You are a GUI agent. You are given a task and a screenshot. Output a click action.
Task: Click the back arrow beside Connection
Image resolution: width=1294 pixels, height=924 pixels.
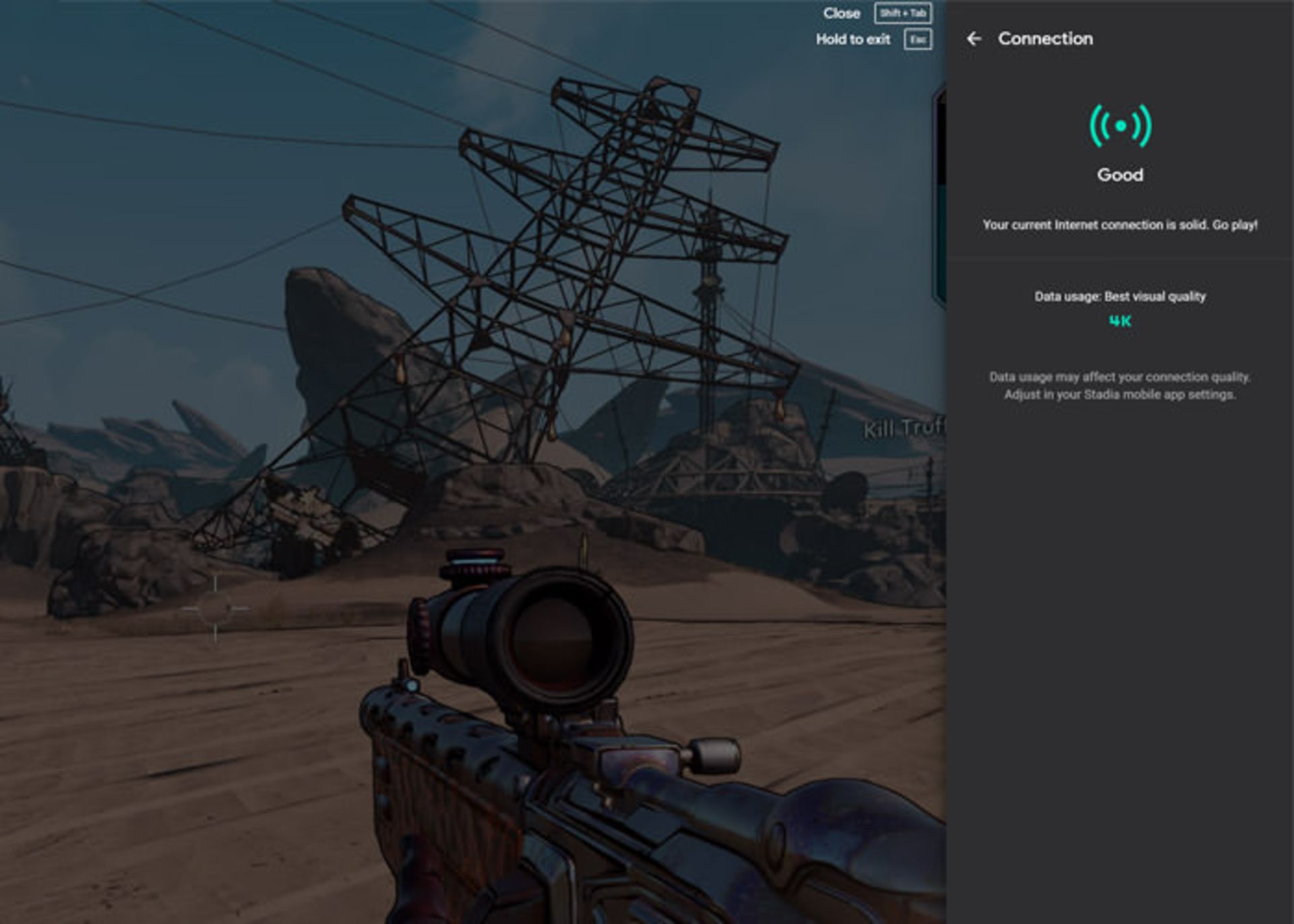[974, 39]
